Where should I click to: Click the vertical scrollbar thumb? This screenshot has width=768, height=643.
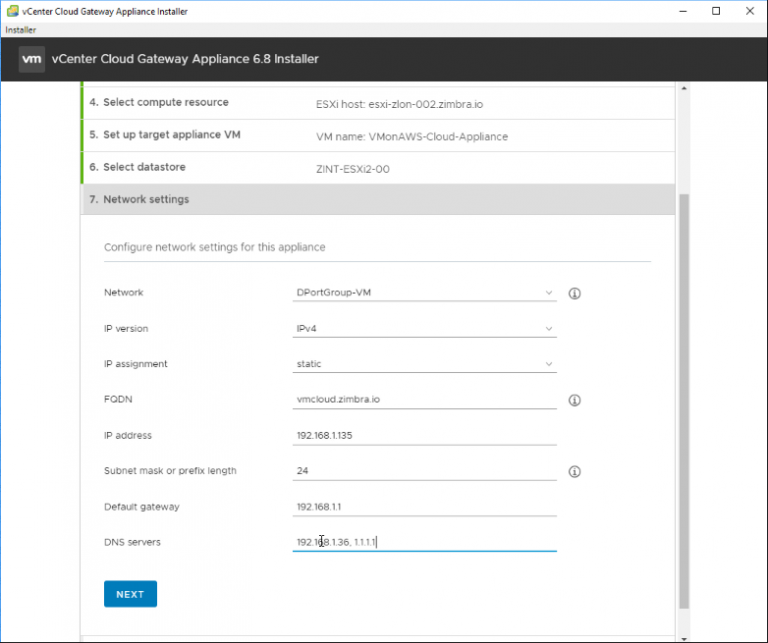click(x=684, y=401)
